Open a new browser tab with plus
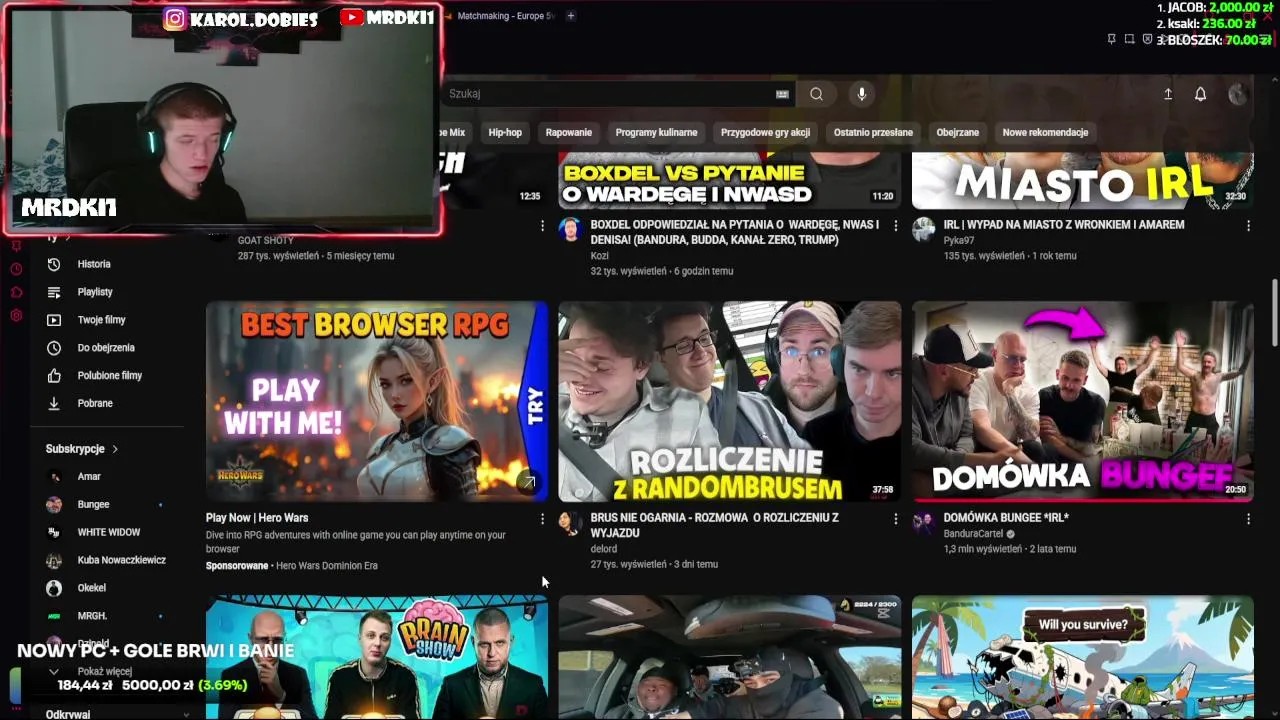This screenshot has height=720, width=1280. tap(571, 16)
